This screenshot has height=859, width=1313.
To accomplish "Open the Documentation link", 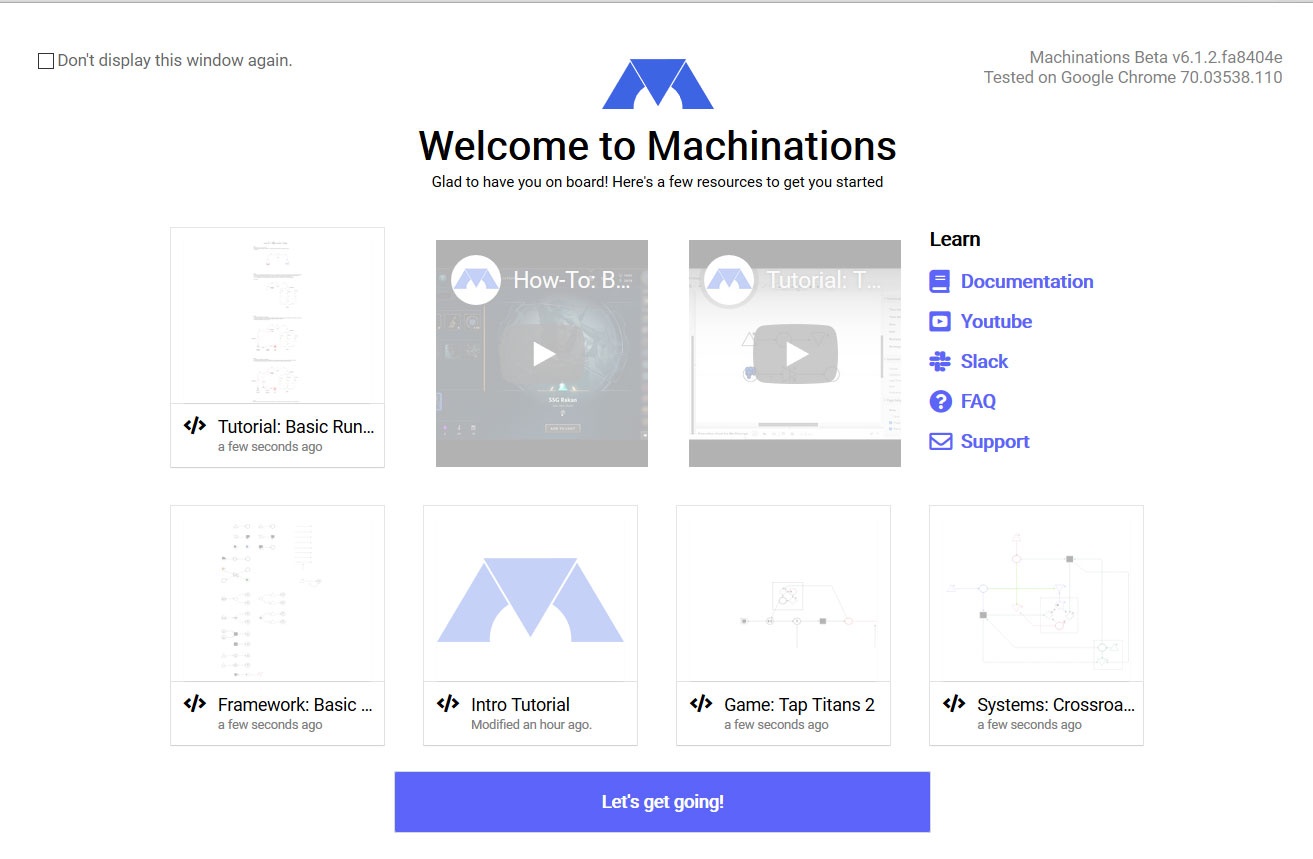I will tap(1027, 282).
